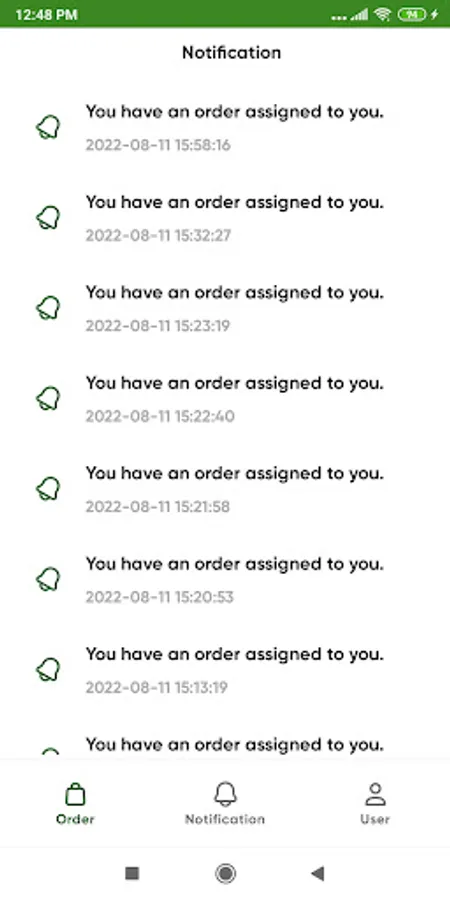Tap bell icon beside 15:13:19 notification
The height and width of the screenshot is (900, 450).
(x=48, y=669)
